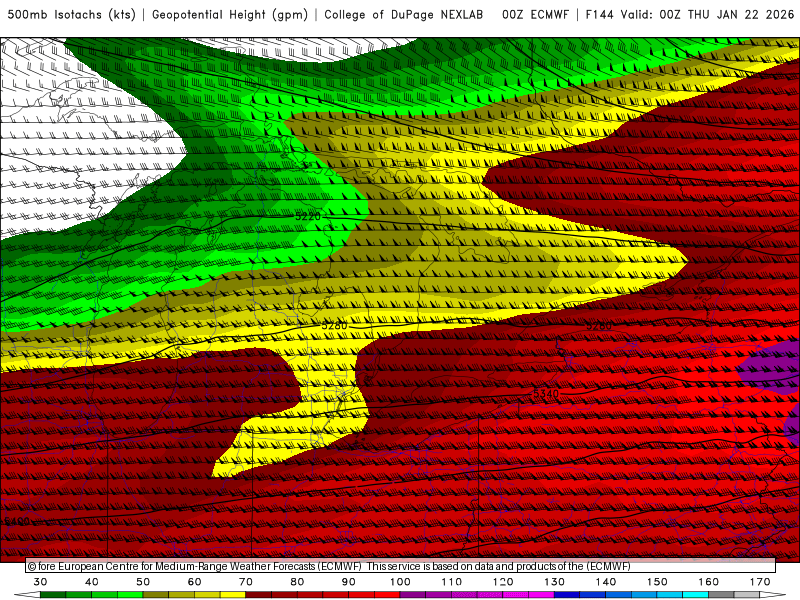The height and width of the screenshot is (600, 800).
Task: Select the '120' color scale label
Action: (503, 582)
